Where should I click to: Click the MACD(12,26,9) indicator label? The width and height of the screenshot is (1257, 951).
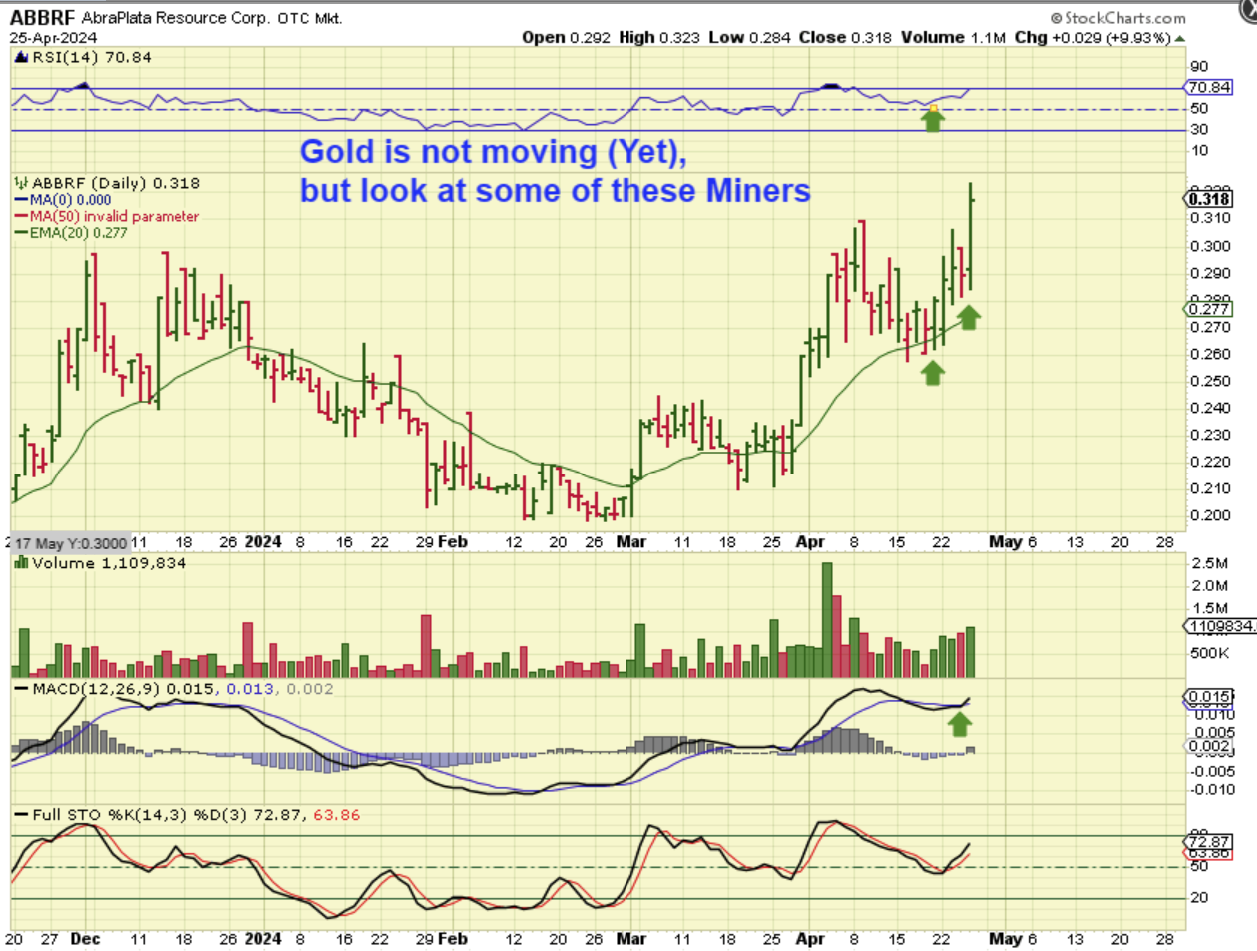point(100,690)
